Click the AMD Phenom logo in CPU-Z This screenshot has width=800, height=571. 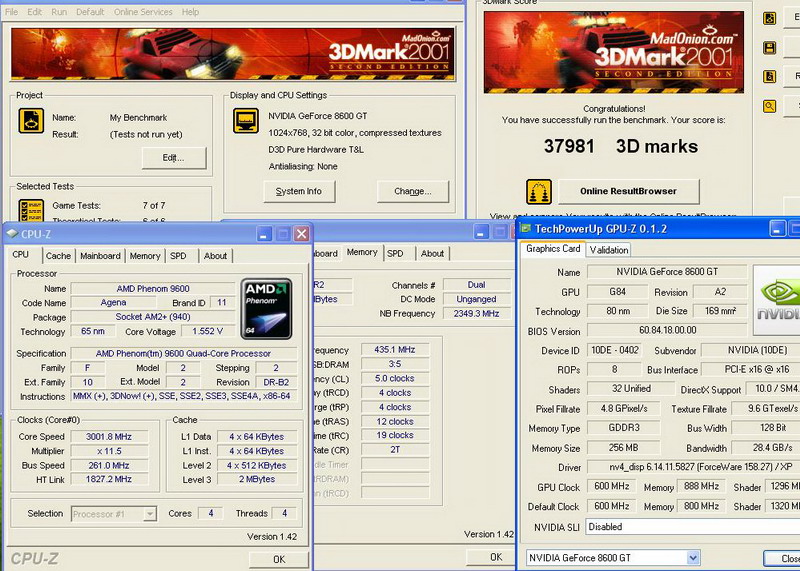click(266, 309)
